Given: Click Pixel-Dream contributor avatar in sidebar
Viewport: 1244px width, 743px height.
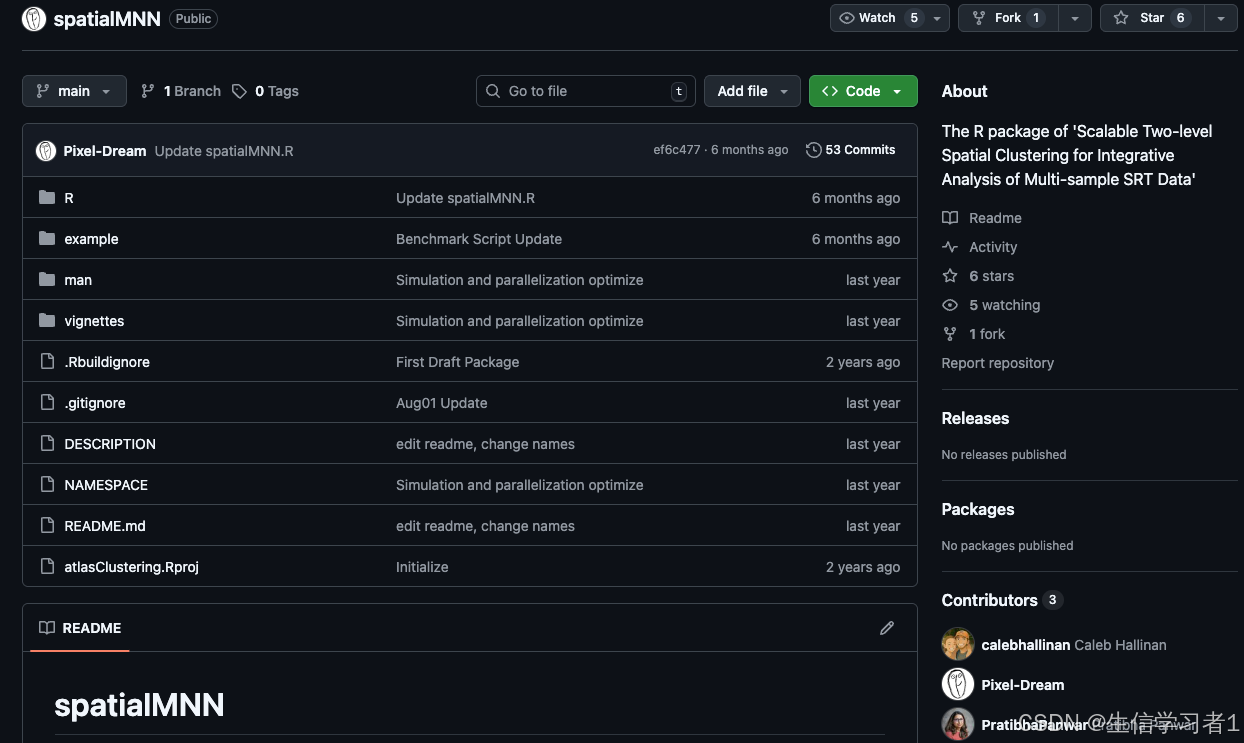Looking at the screenshot, I should tap(958, 684).
